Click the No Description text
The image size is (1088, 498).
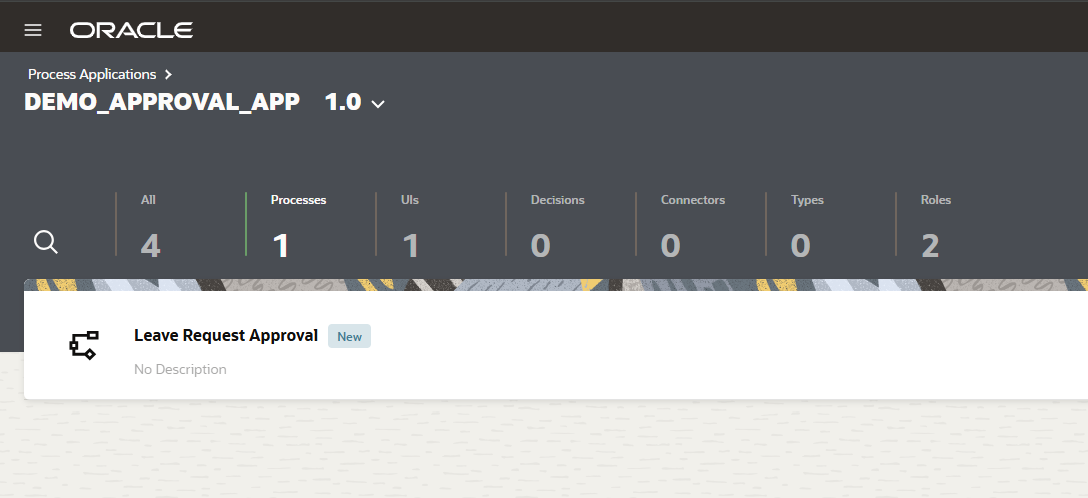click(180, 369)
